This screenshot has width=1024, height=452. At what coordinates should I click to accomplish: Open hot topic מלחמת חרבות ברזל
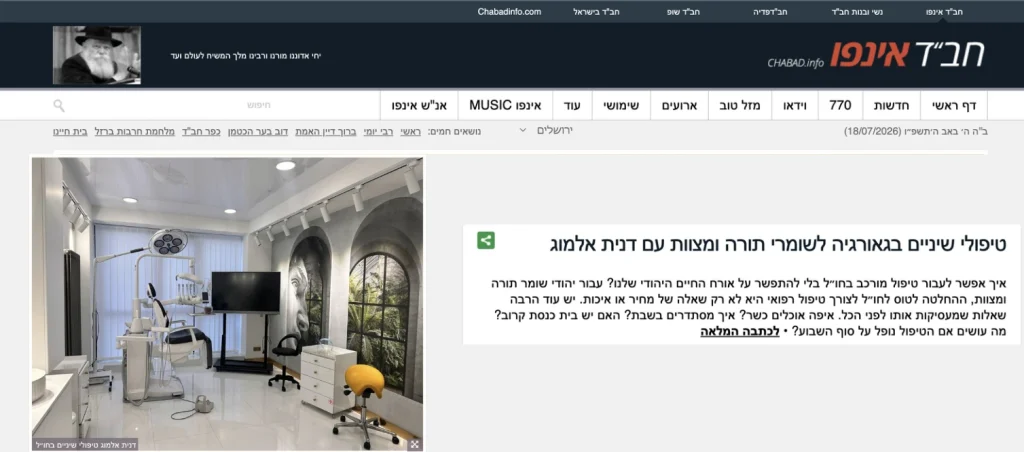tap(135, 131)
